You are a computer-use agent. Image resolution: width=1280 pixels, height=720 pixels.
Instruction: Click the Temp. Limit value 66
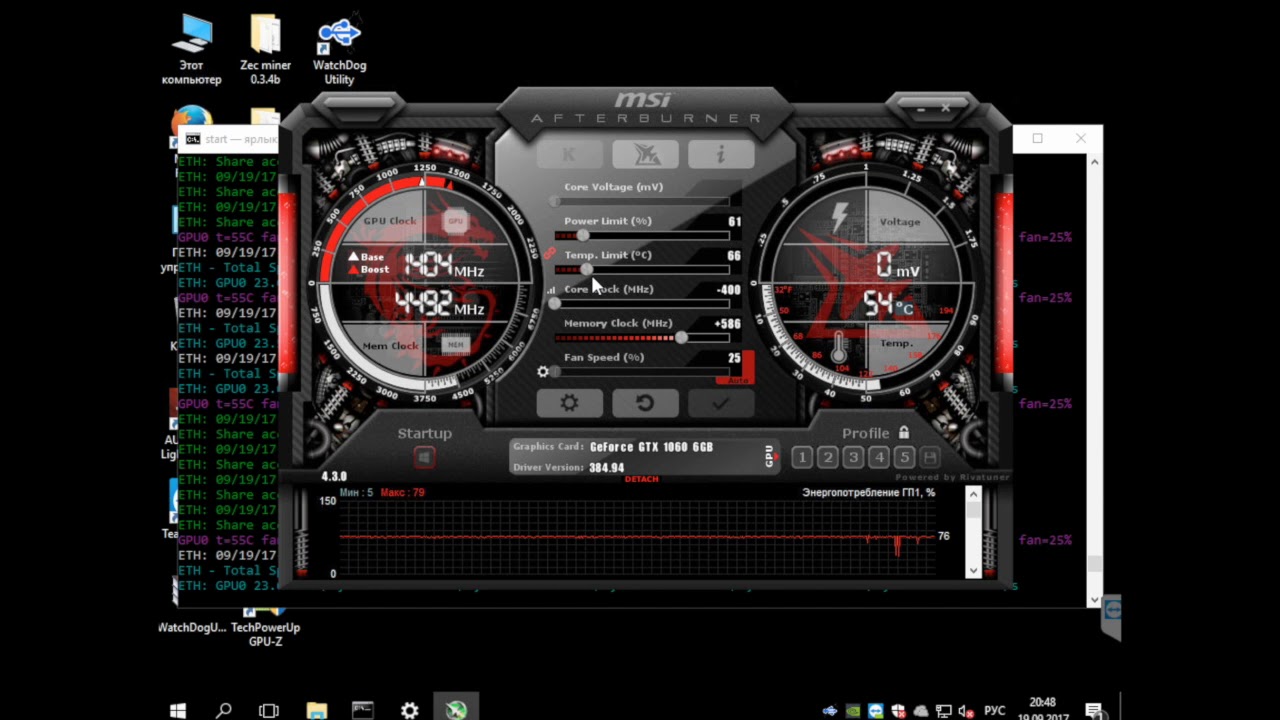tap(735, 256)
